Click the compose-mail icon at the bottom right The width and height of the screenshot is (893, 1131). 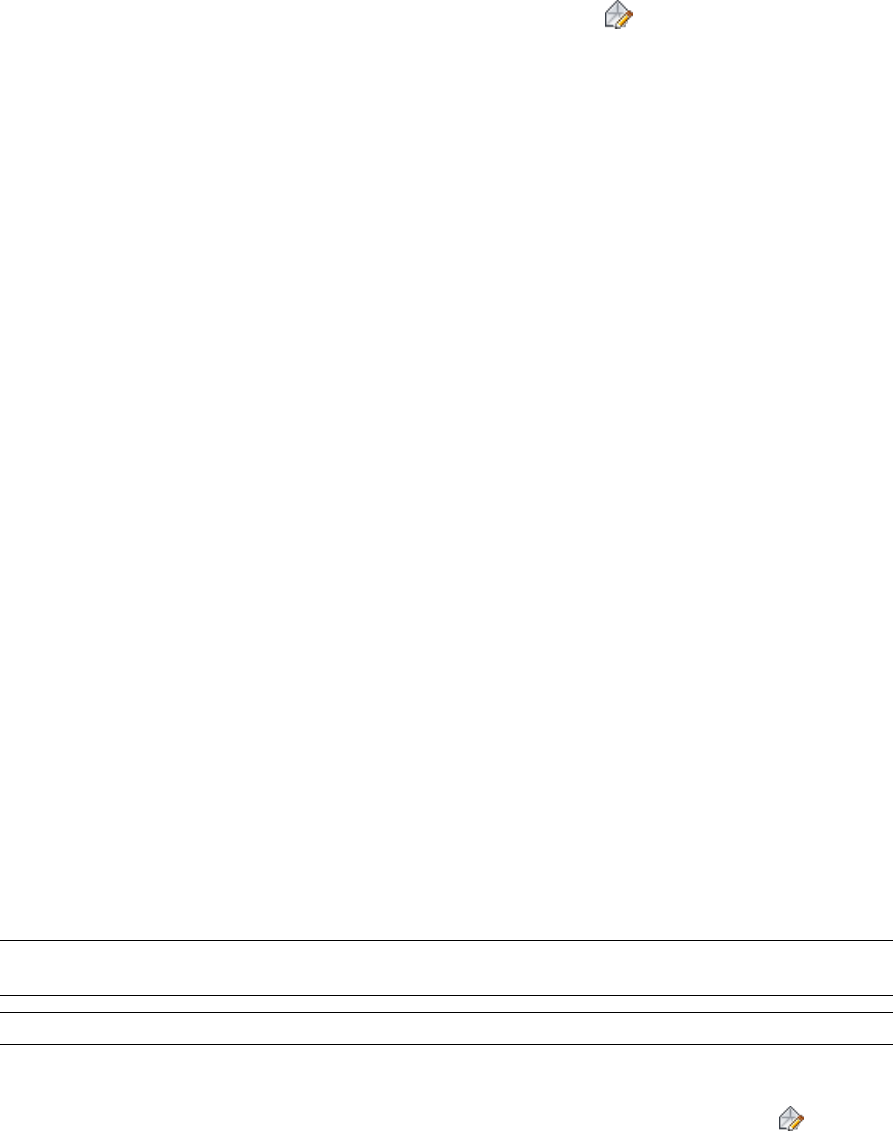tap(791, 1118)
